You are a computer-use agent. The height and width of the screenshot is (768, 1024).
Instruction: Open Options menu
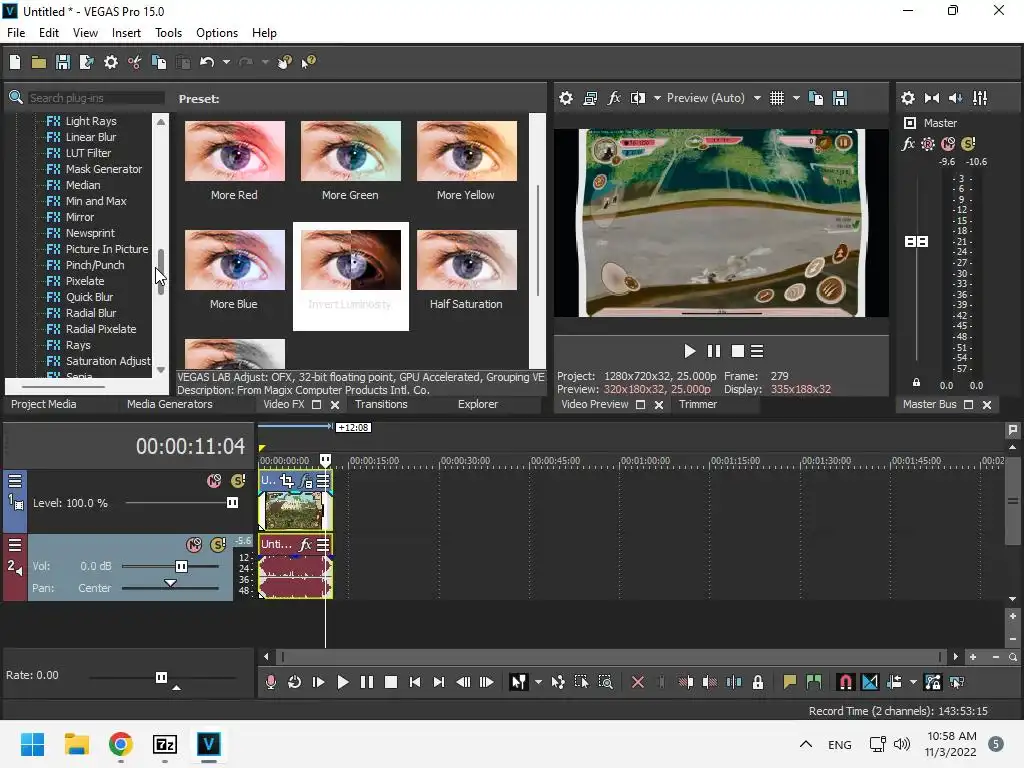coord(217,33)
